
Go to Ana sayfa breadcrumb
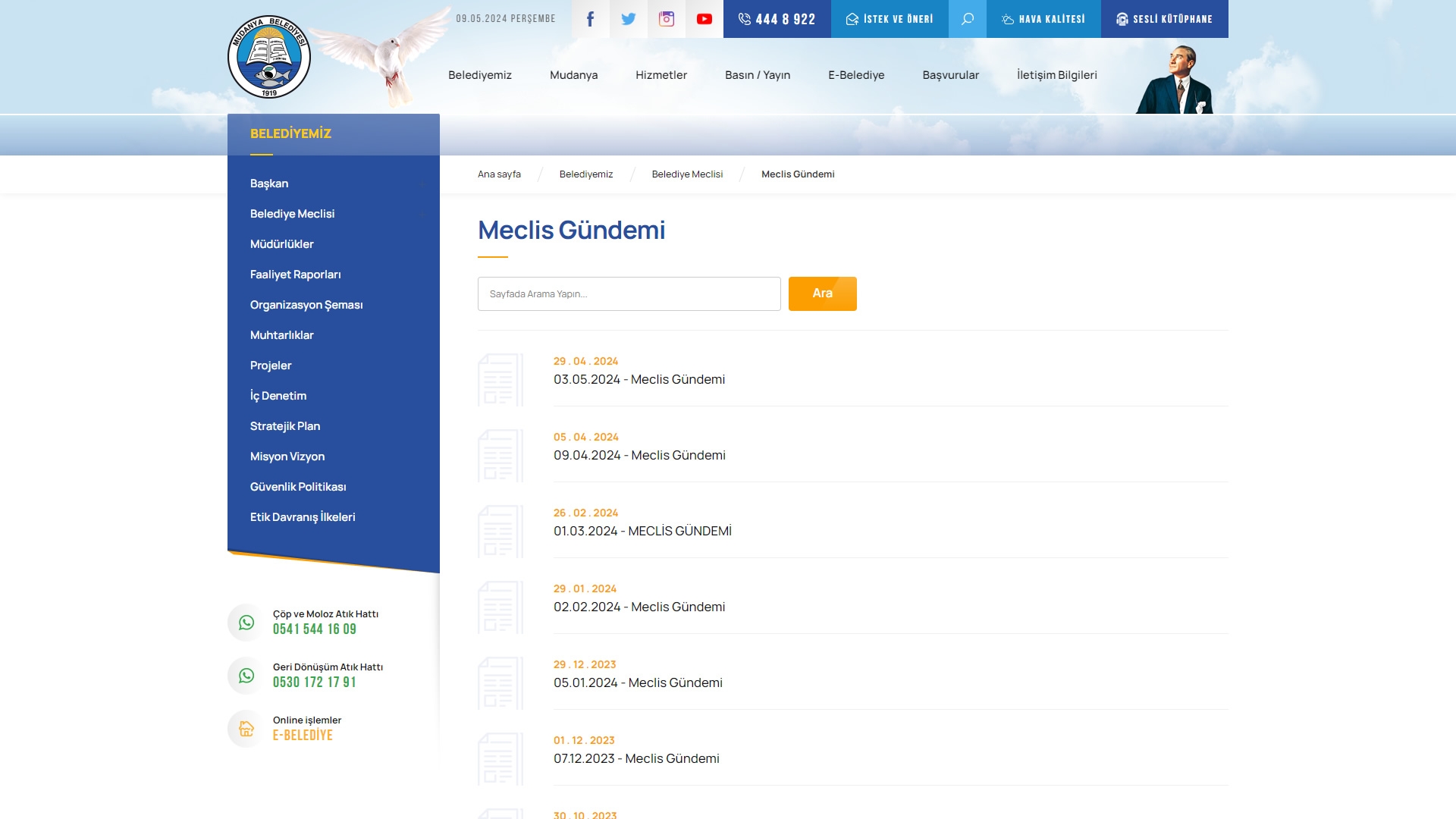pos(499,174)
